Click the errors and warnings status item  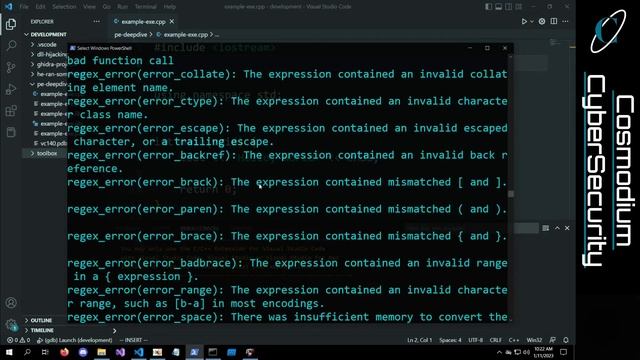point(18,340)
